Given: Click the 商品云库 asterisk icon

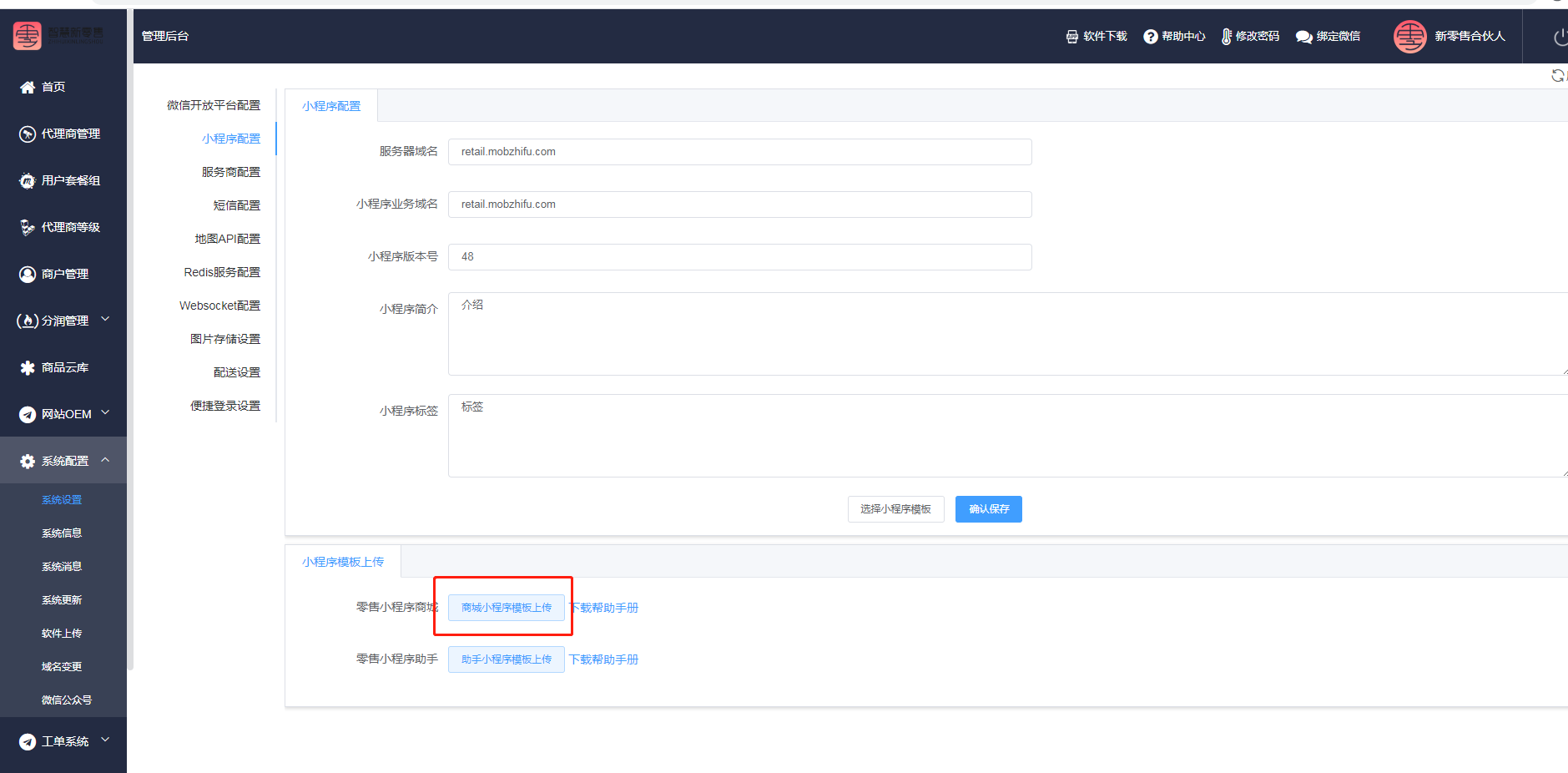Looking at the screenshot, I should (x=28, y=367).
